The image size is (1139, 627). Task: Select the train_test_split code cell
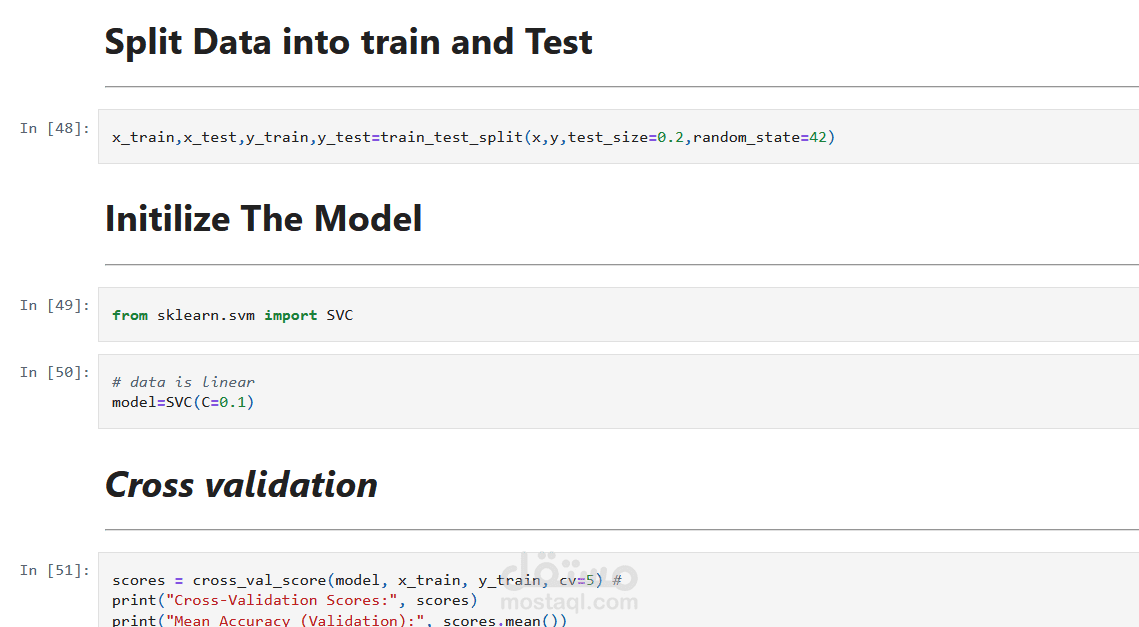click(618, 137)
